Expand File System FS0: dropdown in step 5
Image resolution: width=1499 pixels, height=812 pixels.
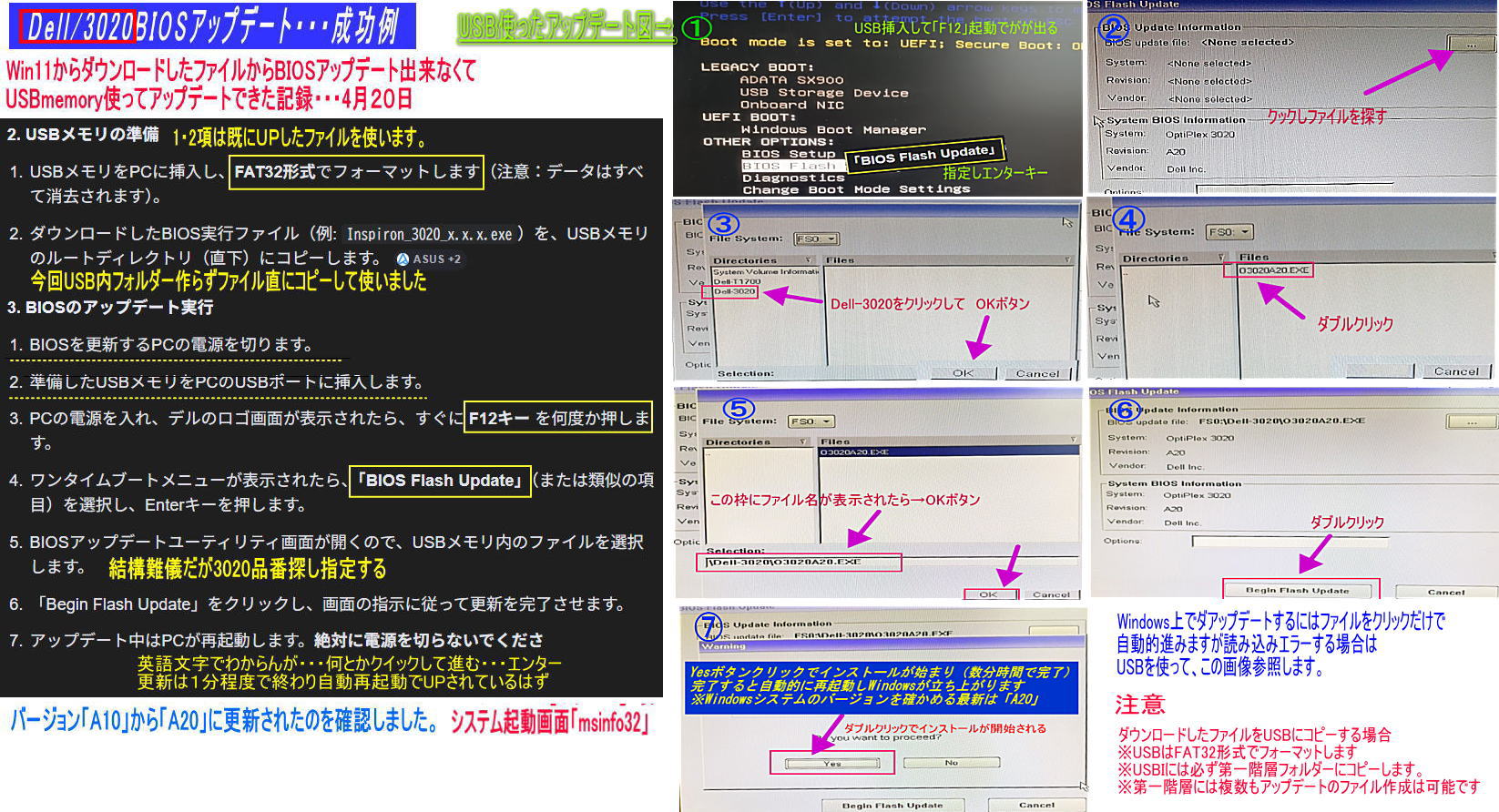pos(812,421)
